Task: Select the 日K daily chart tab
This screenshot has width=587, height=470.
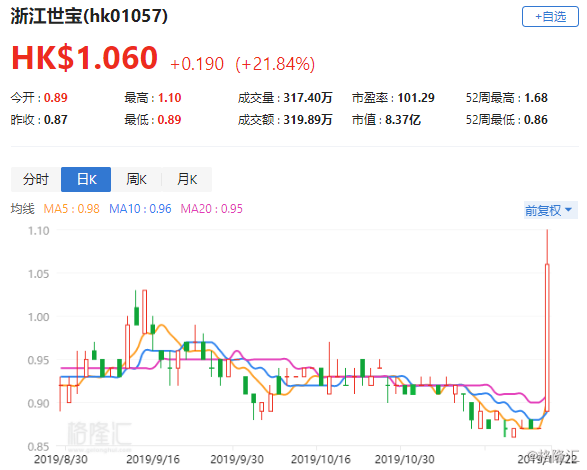Action: tap(86, 179)
